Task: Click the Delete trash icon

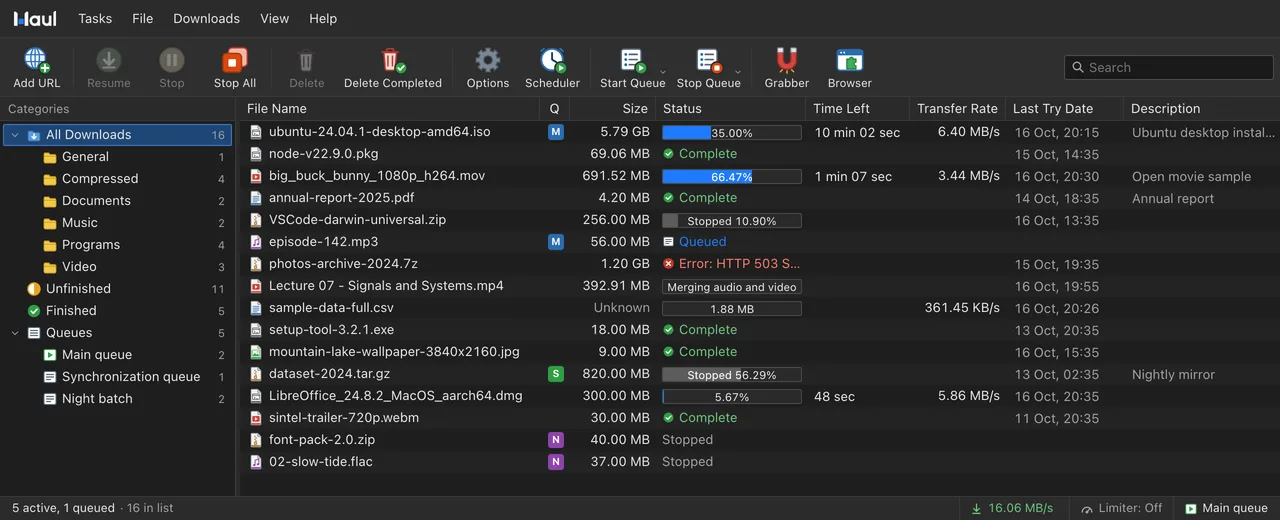Action: 306,61
